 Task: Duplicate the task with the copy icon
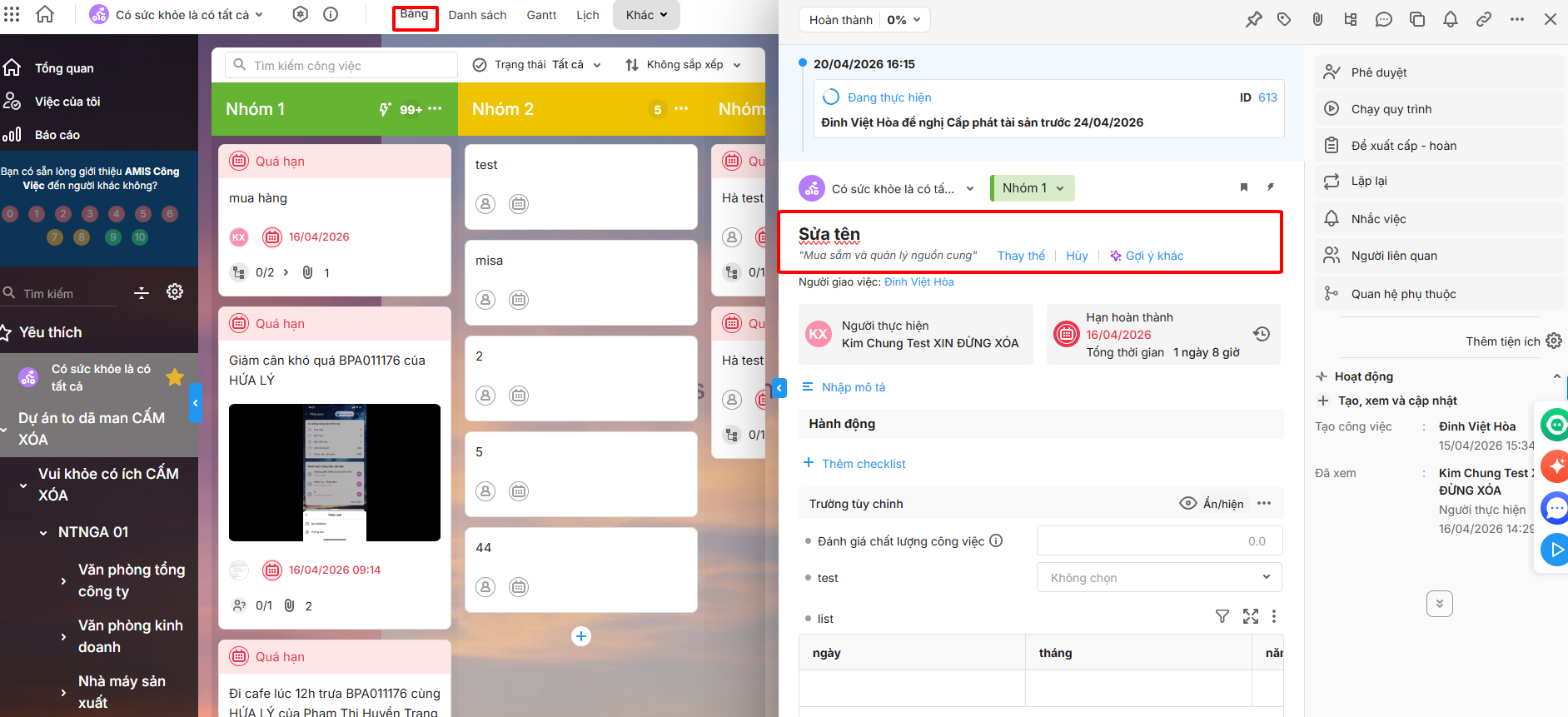[x=1417, y=19]
